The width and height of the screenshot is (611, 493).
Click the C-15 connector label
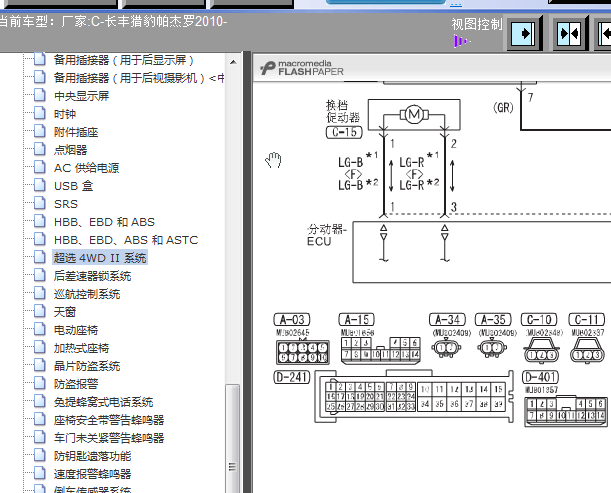click(344, 132)
